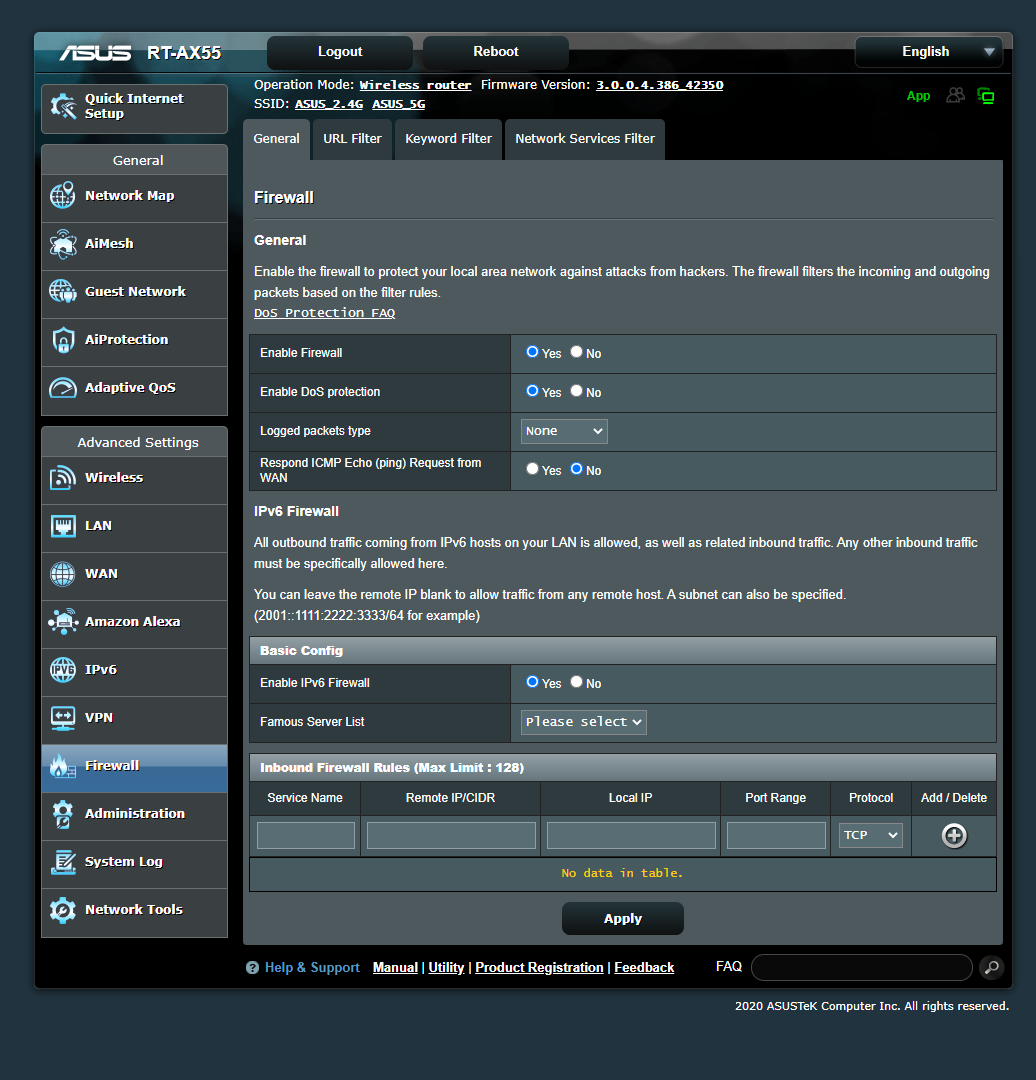1036x1080 pixels.
Task: Click the add rule plus icon
Action: (954, 835)
